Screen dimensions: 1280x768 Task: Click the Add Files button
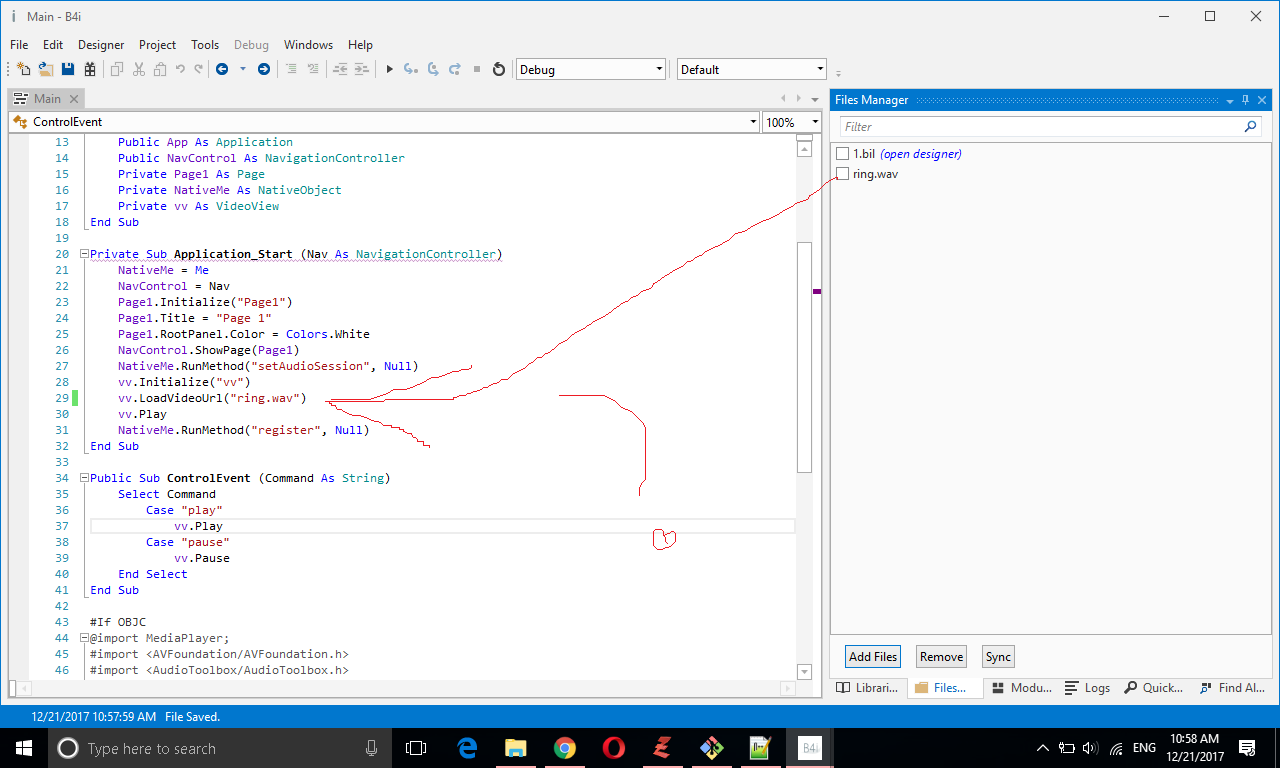pos(873,657)
